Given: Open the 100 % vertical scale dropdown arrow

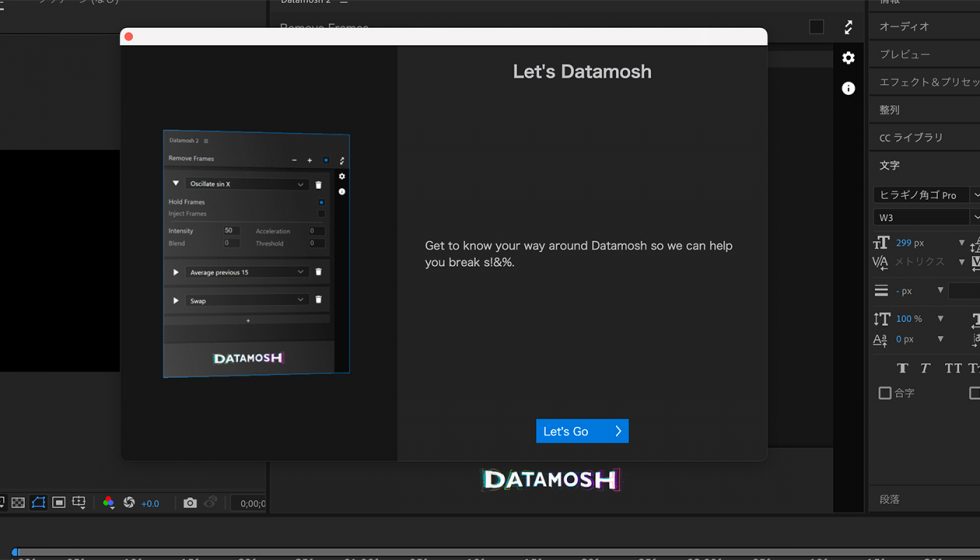Looking at the screenshot, I should coord(940,319).
